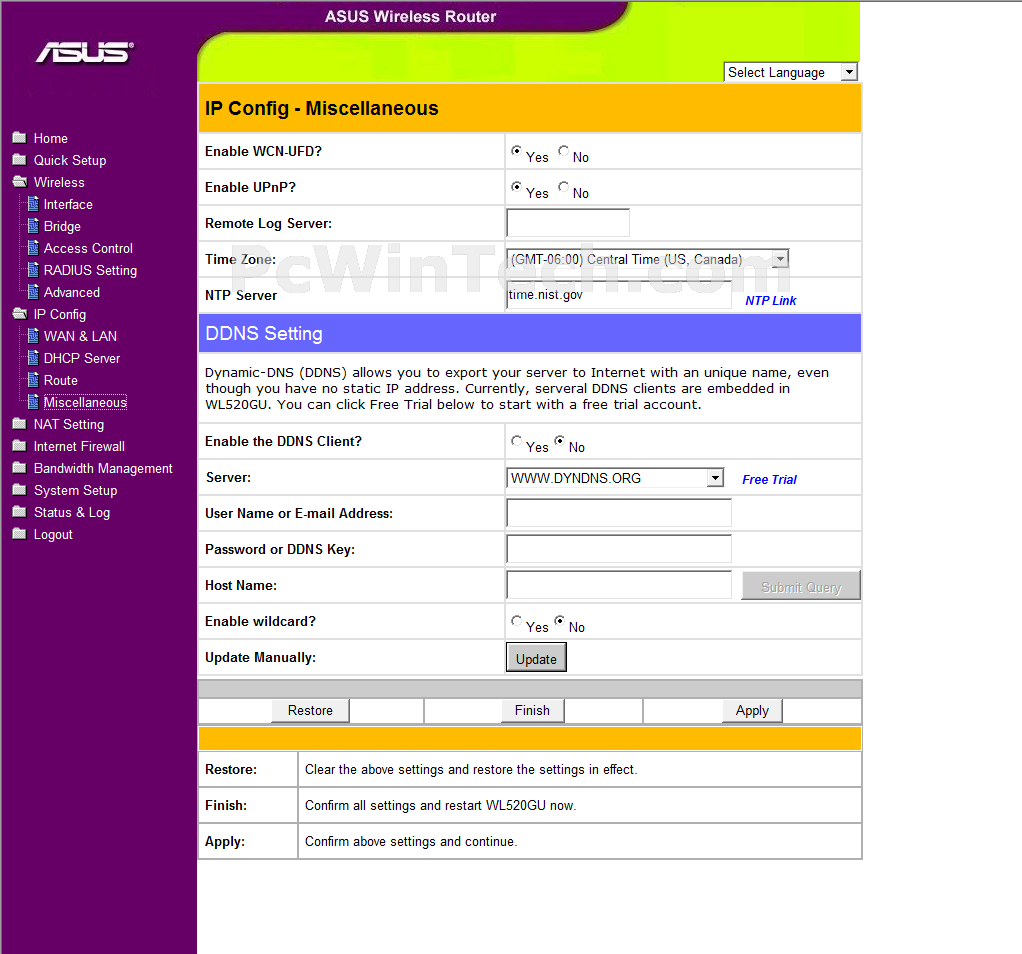Viewport: 1022px width, 954px height.
Task: Open the Access Control page
Action: (88, 248)
